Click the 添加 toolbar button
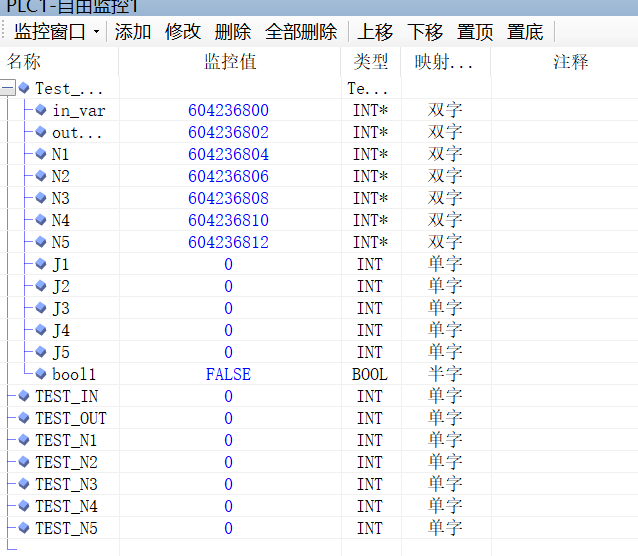638x556 pixels. [x=133, y=32]
